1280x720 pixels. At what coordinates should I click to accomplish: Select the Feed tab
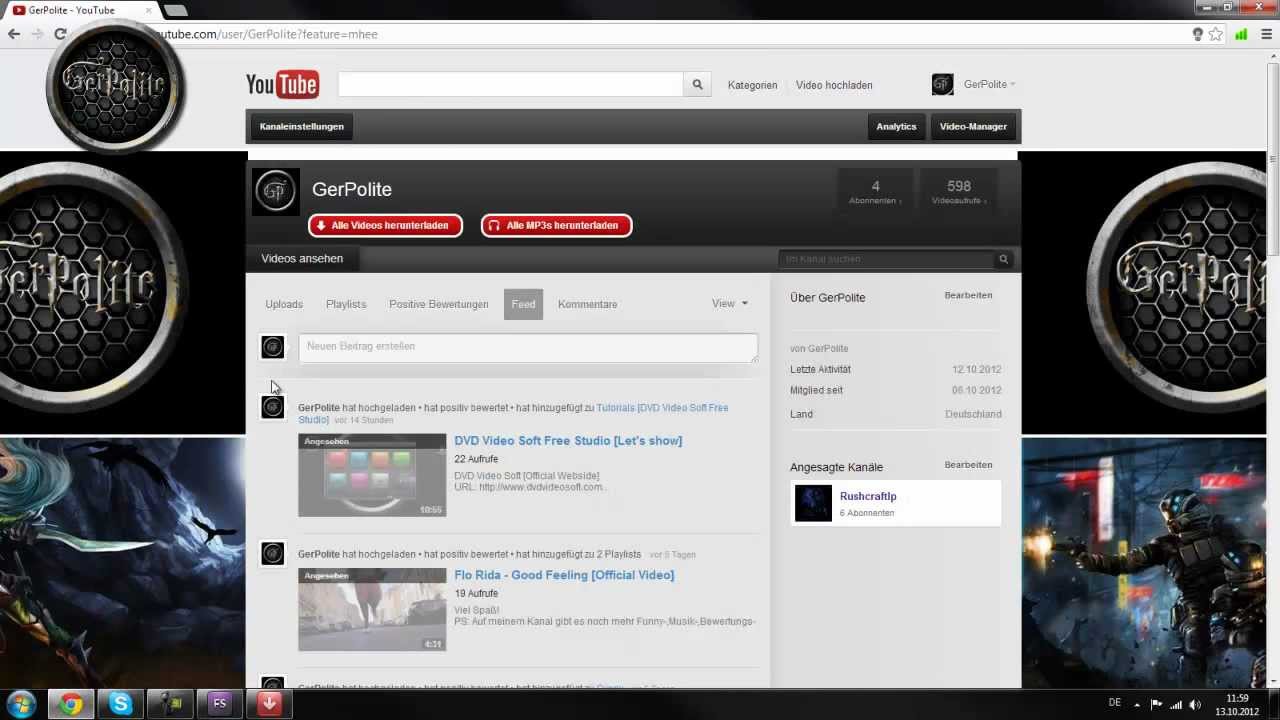523,304
